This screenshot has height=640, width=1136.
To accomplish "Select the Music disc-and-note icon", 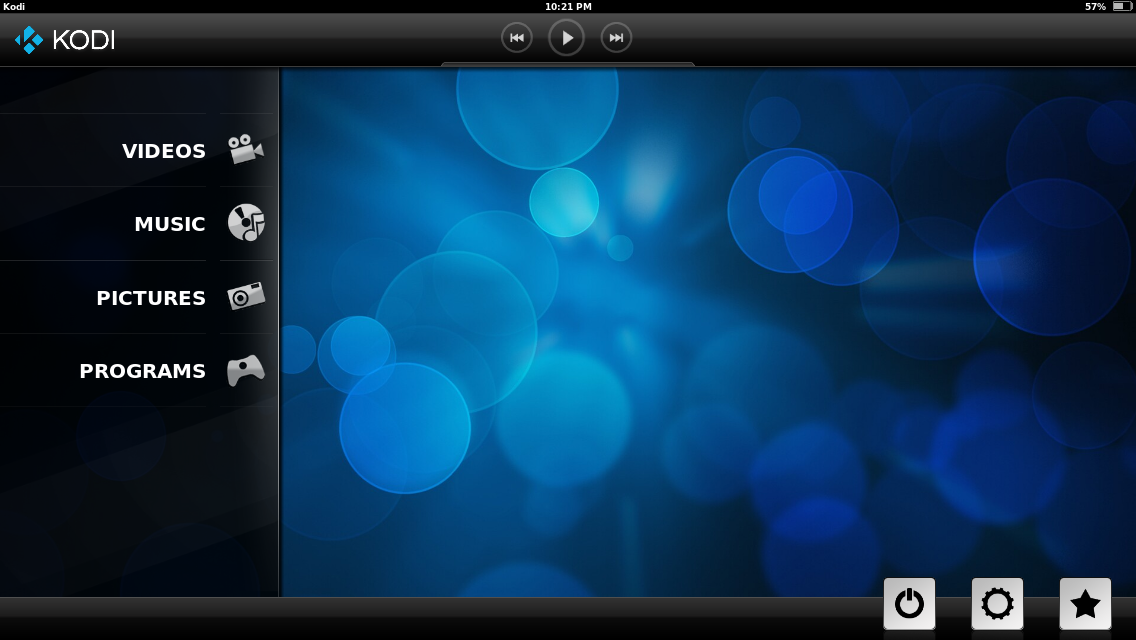I will (x=246, y=221).
